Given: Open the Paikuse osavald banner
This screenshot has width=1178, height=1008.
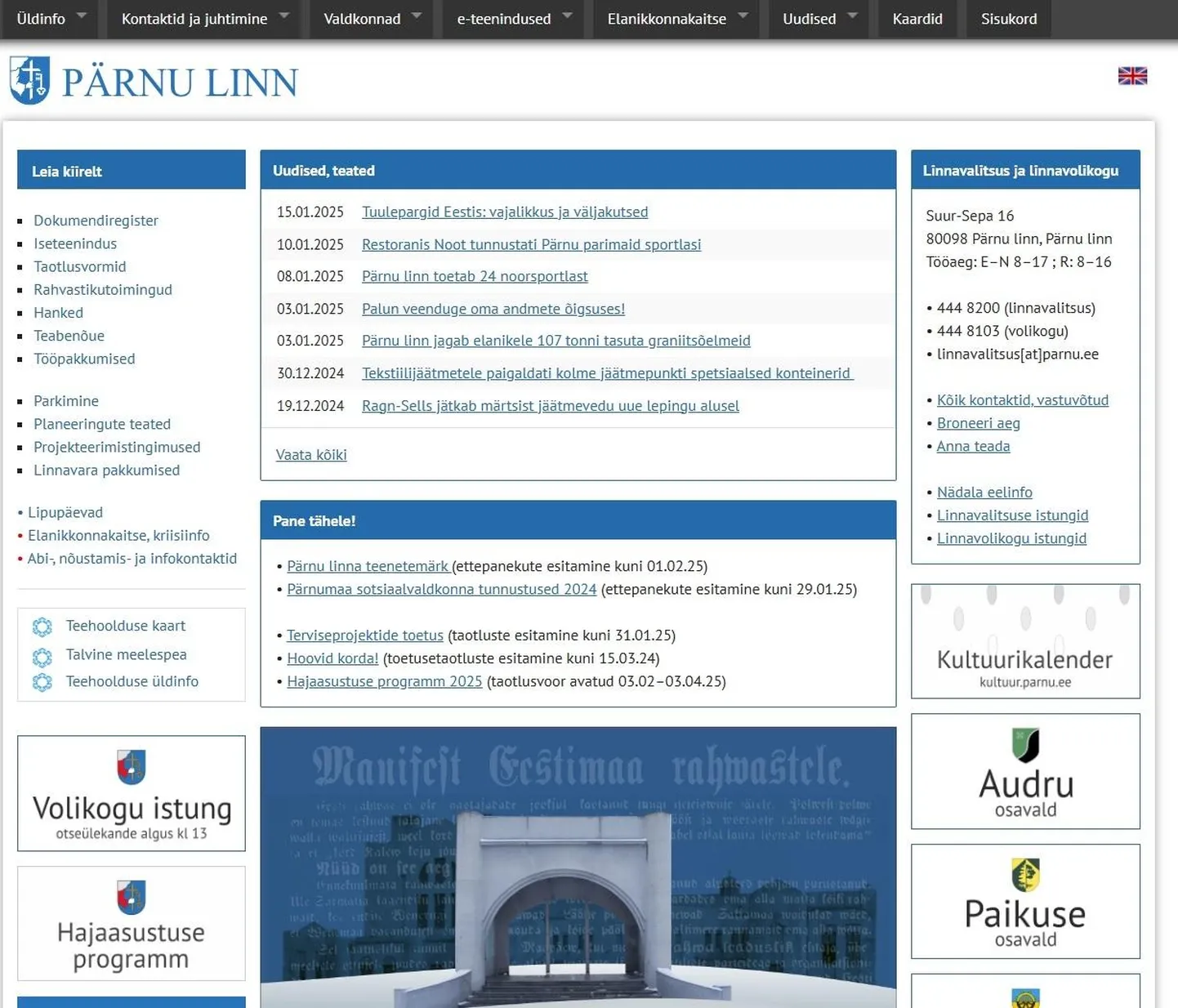Looking at the screenshot, I should [1025, 901].
